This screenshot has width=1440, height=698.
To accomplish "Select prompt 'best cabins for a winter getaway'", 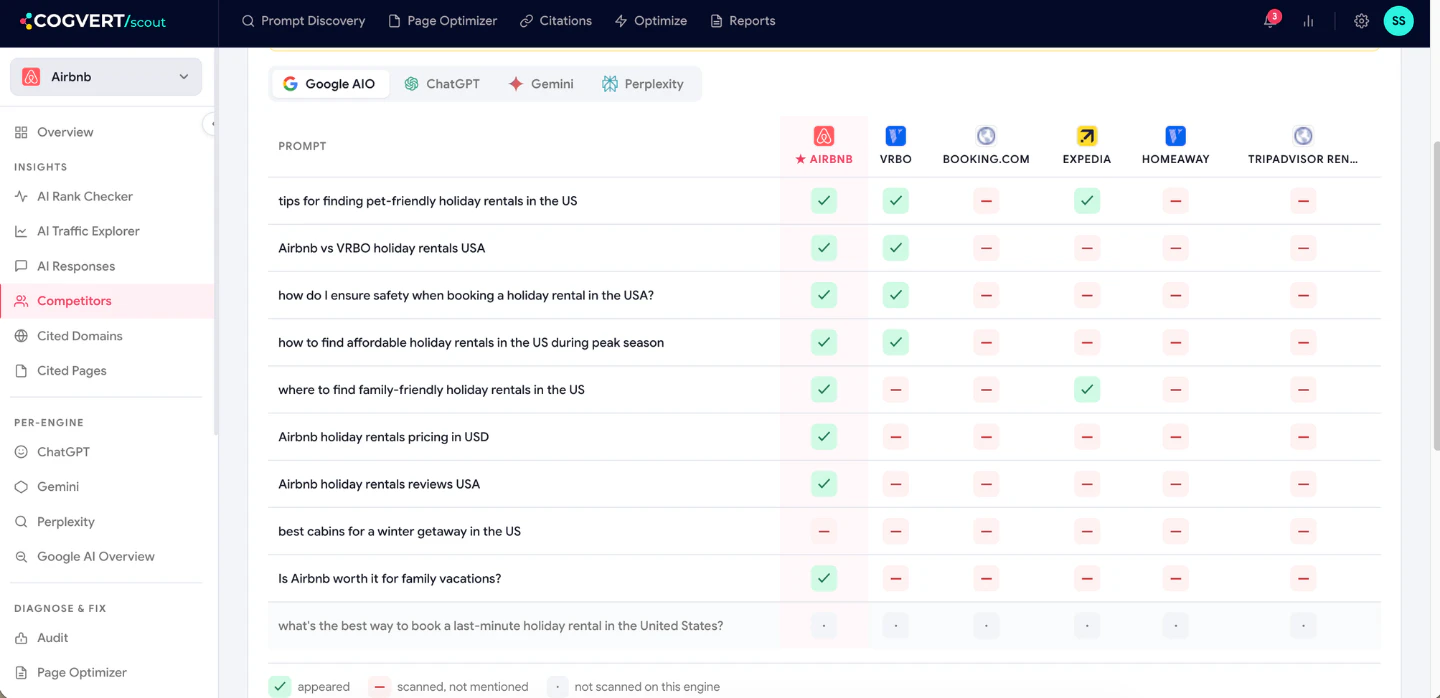I will click(x=400, y=531).
